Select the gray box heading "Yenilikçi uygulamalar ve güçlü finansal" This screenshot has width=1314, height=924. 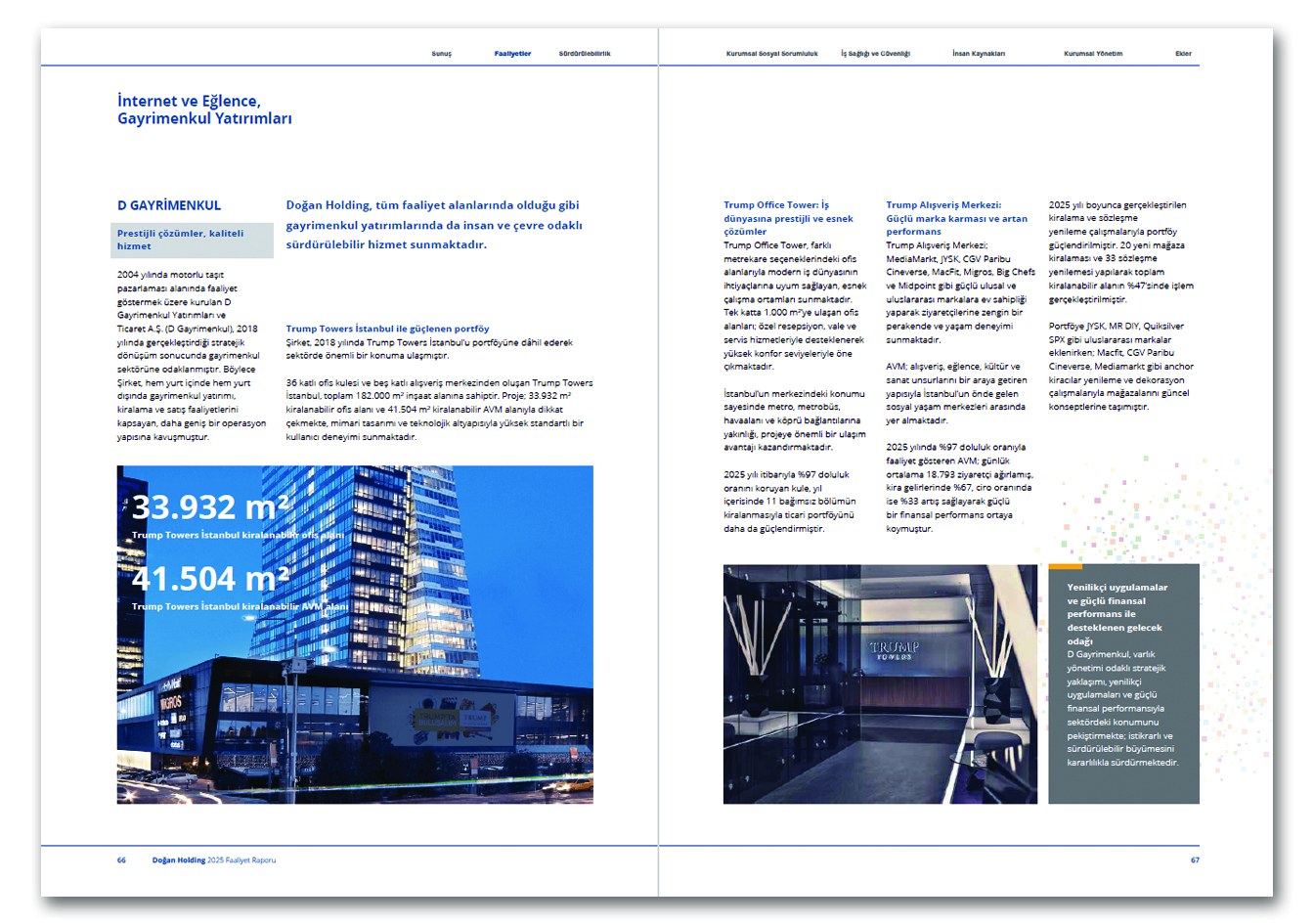coord(1117,614)
